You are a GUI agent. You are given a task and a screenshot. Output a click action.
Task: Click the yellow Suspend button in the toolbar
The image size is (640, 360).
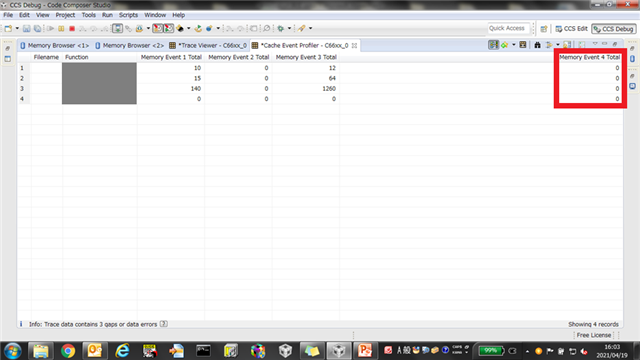click(61, 29)
